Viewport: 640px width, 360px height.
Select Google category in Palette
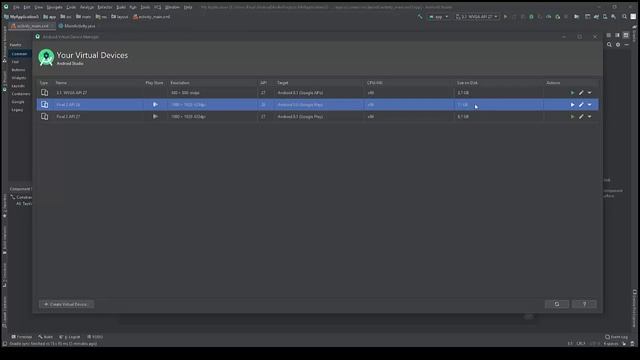coord(18,102)
